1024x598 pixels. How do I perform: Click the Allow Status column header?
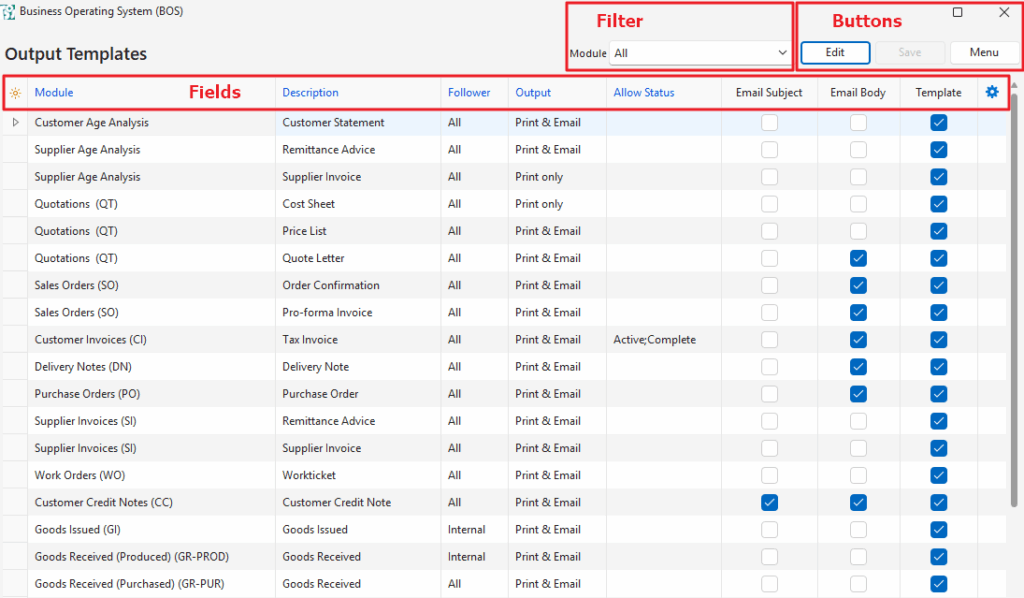click(644, 93)
